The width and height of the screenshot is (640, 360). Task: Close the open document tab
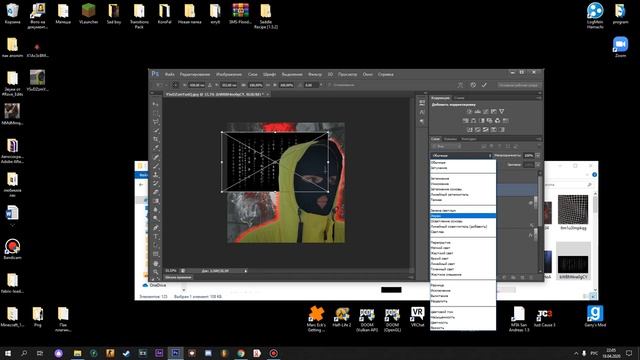click(267, 94)
